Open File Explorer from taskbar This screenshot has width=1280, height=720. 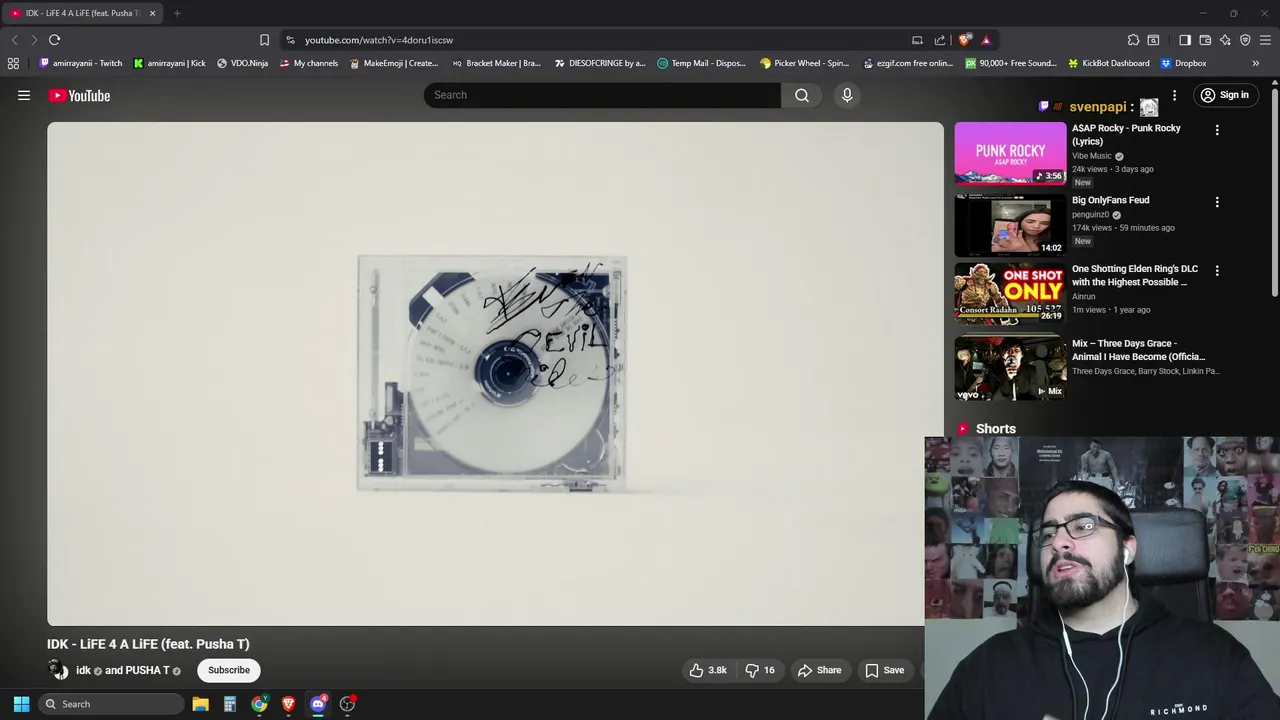(200, 704)
